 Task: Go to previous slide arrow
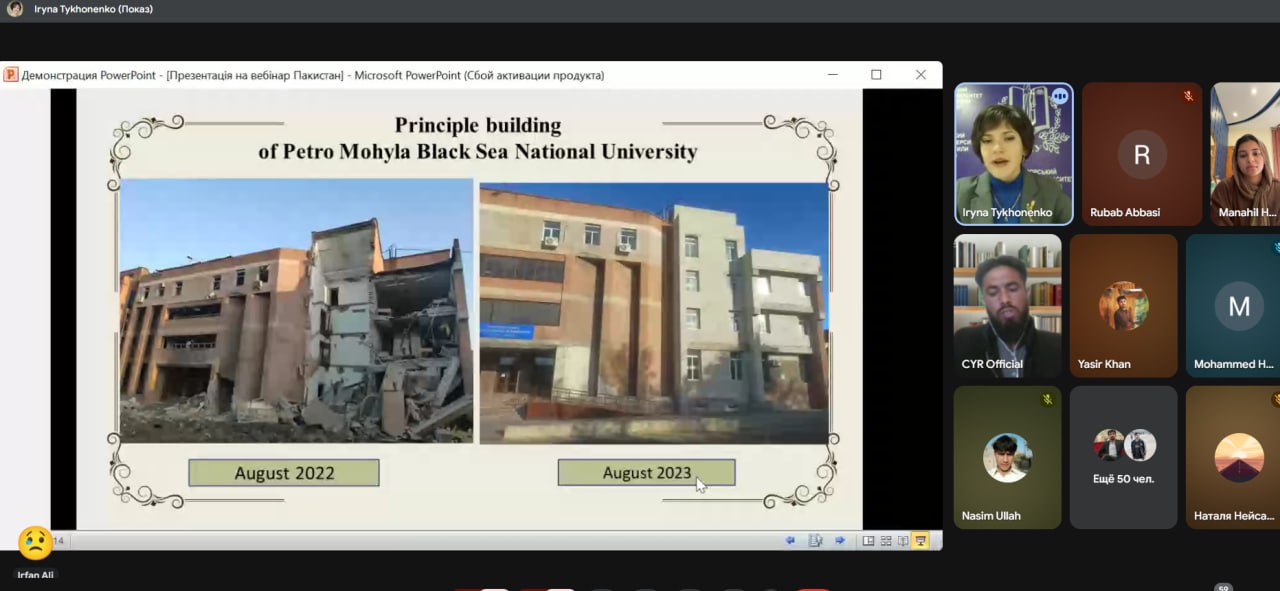[790, 541]
